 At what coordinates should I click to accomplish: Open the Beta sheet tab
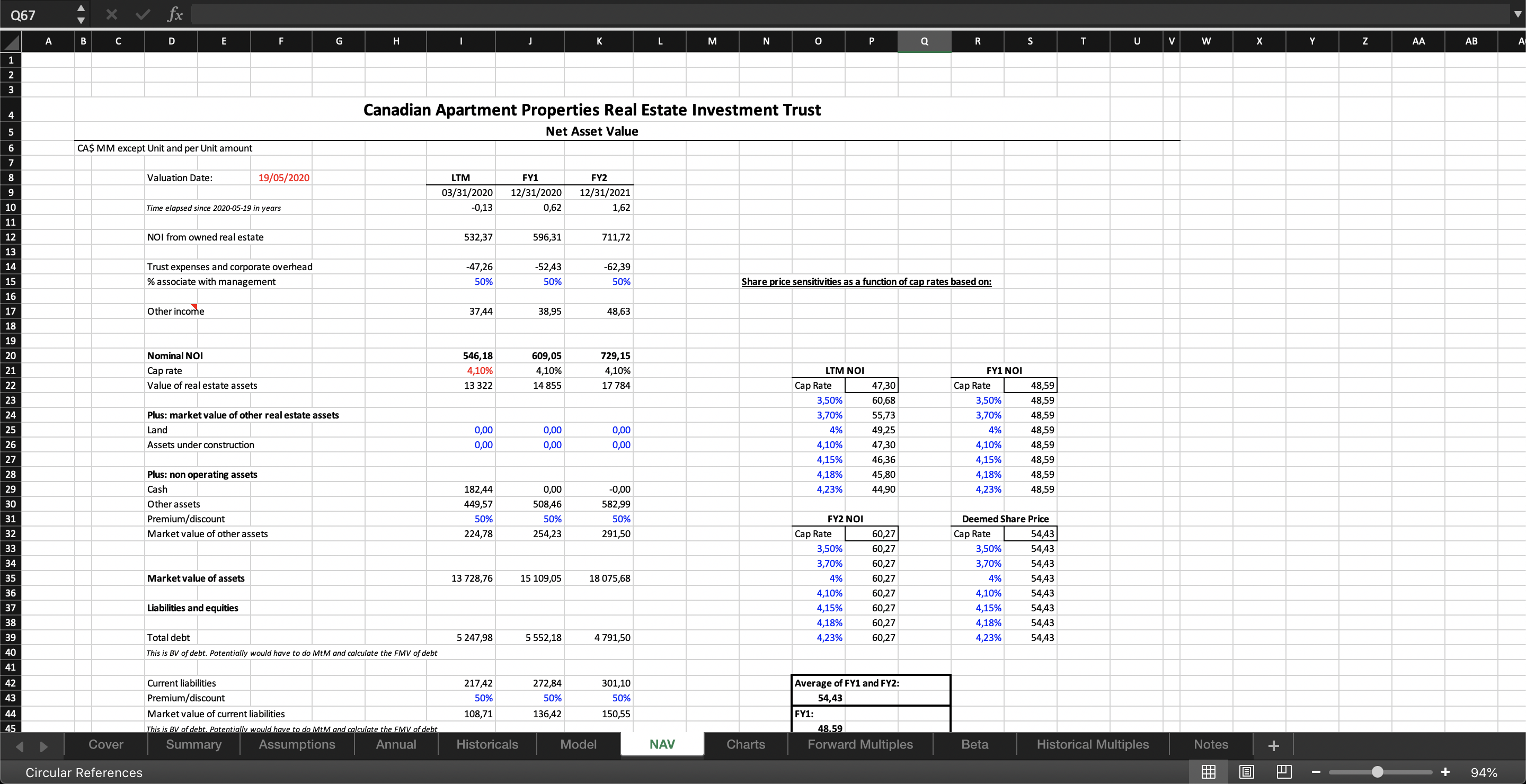click(x=974, y=744)
